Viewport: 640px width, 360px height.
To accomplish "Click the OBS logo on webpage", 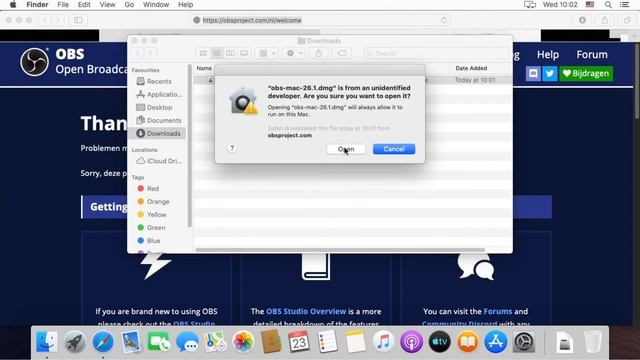I will click(x=34, y=62).
